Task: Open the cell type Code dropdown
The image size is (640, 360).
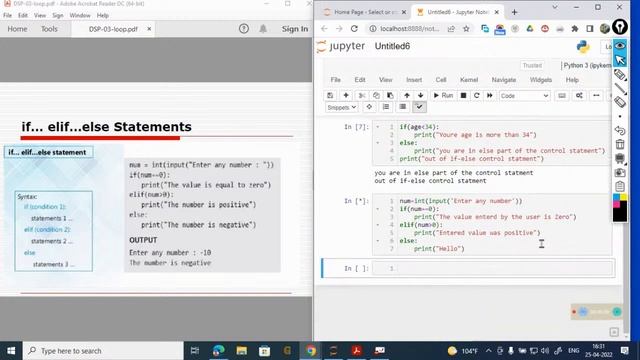Action: [524, 96]
